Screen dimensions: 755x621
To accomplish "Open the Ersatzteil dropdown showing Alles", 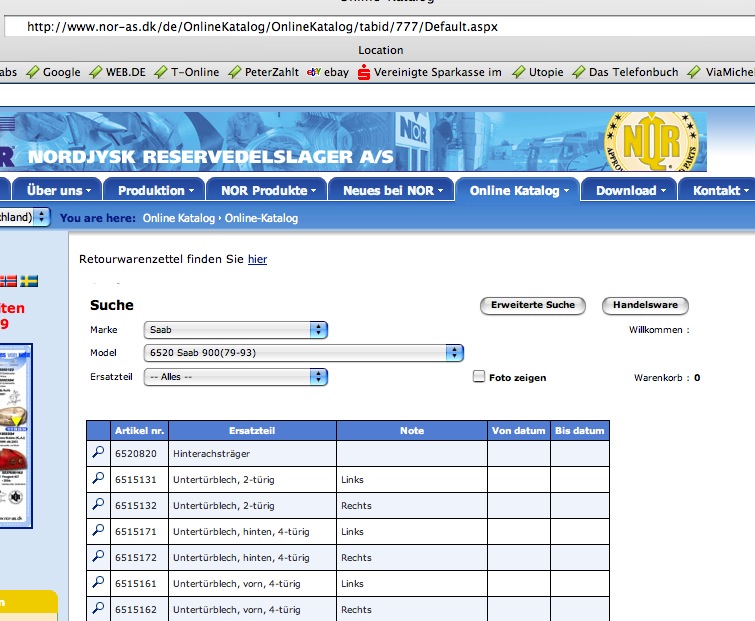I will 236,377.
